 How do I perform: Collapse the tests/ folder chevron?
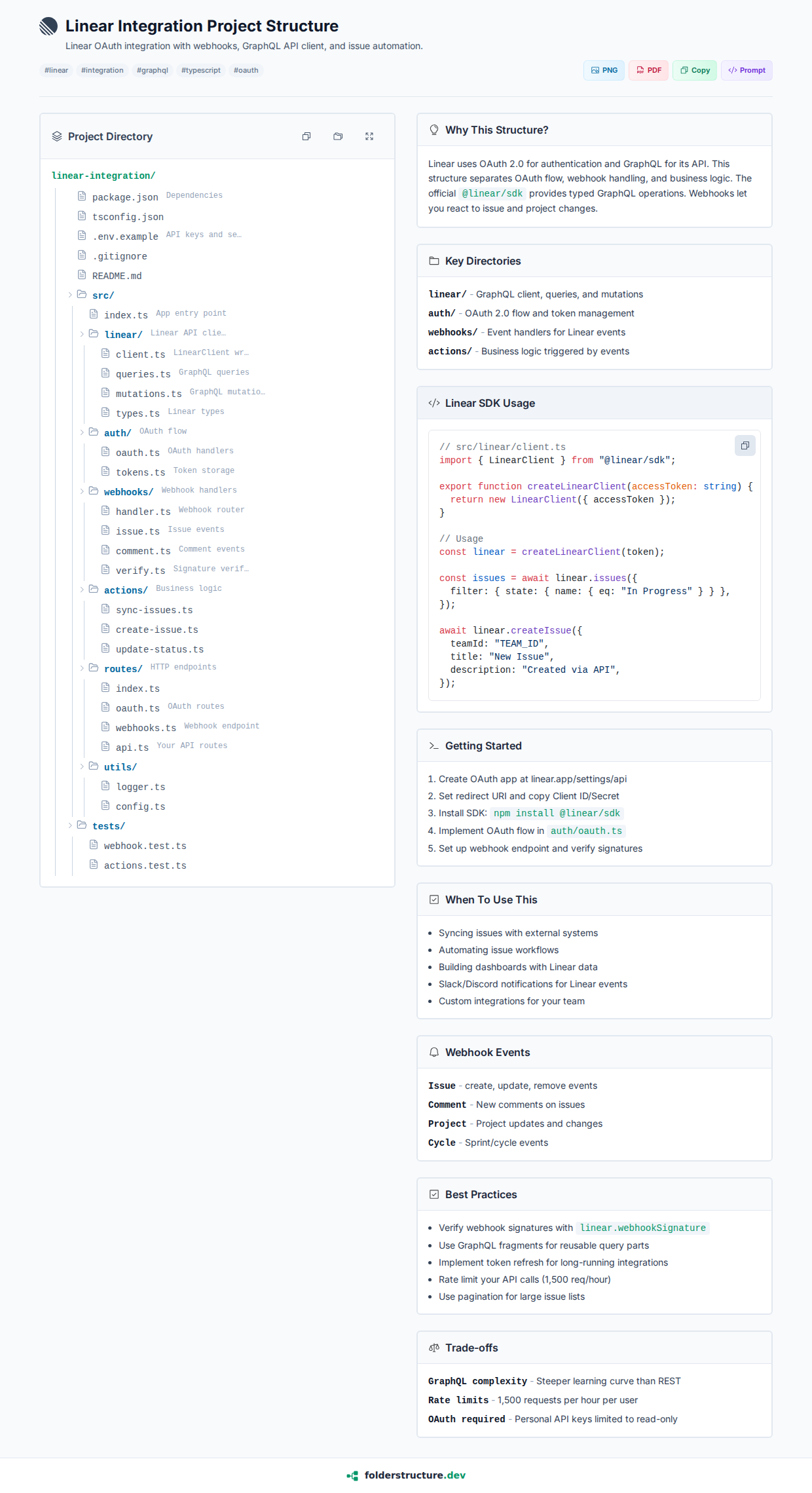[x=70, y=825]
